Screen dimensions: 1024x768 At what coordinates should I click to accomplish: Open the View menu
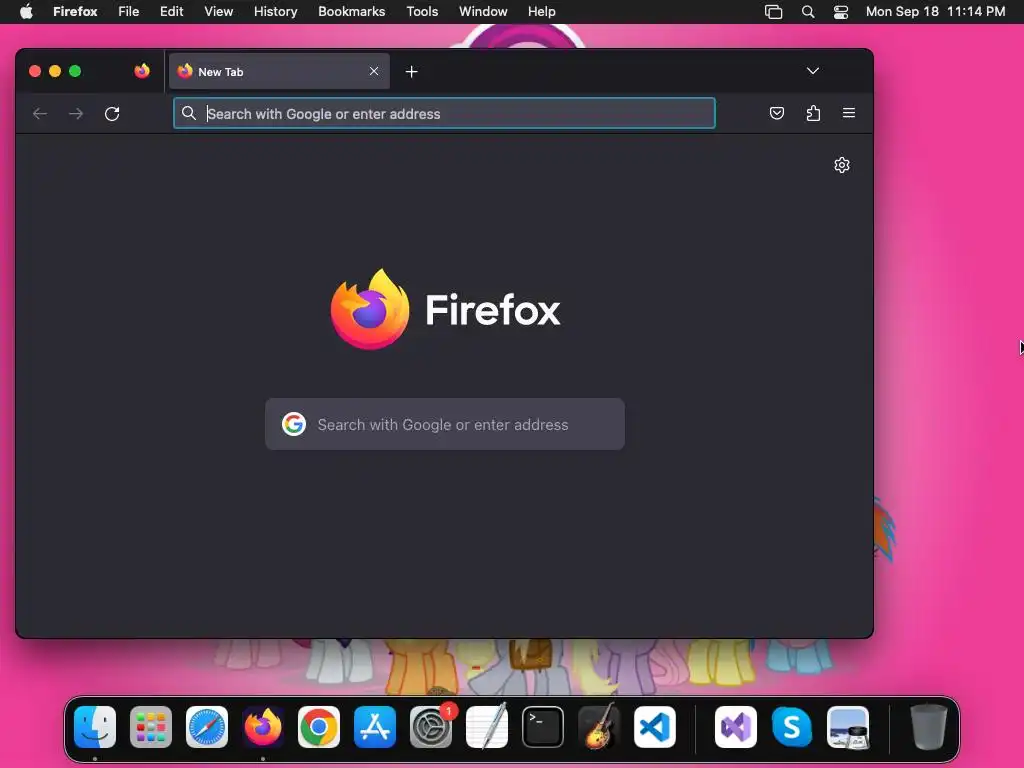pyautogui.click(x=219, y=11)
